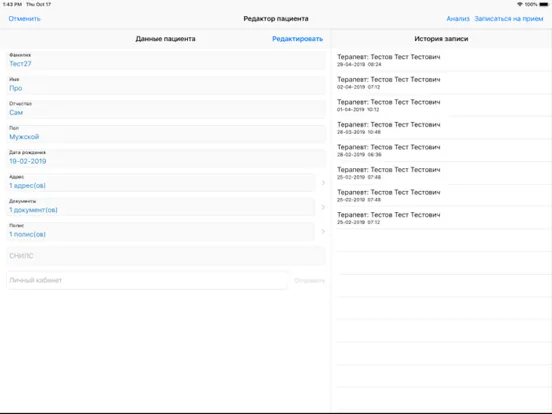Open the record dated 02-04-2019 07:12
The height and width of the screenshot is (414, 552).
pyautogui.click(x=441, y=82)
